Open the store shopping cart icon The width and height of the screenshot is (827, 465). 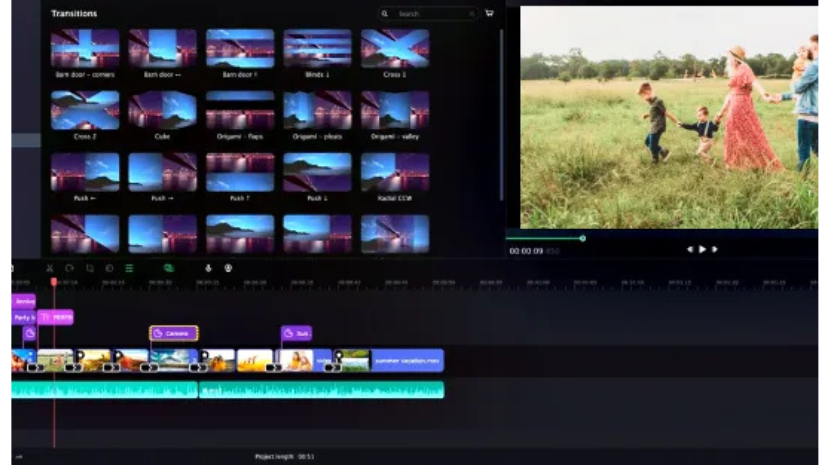[x=489, y=14]
